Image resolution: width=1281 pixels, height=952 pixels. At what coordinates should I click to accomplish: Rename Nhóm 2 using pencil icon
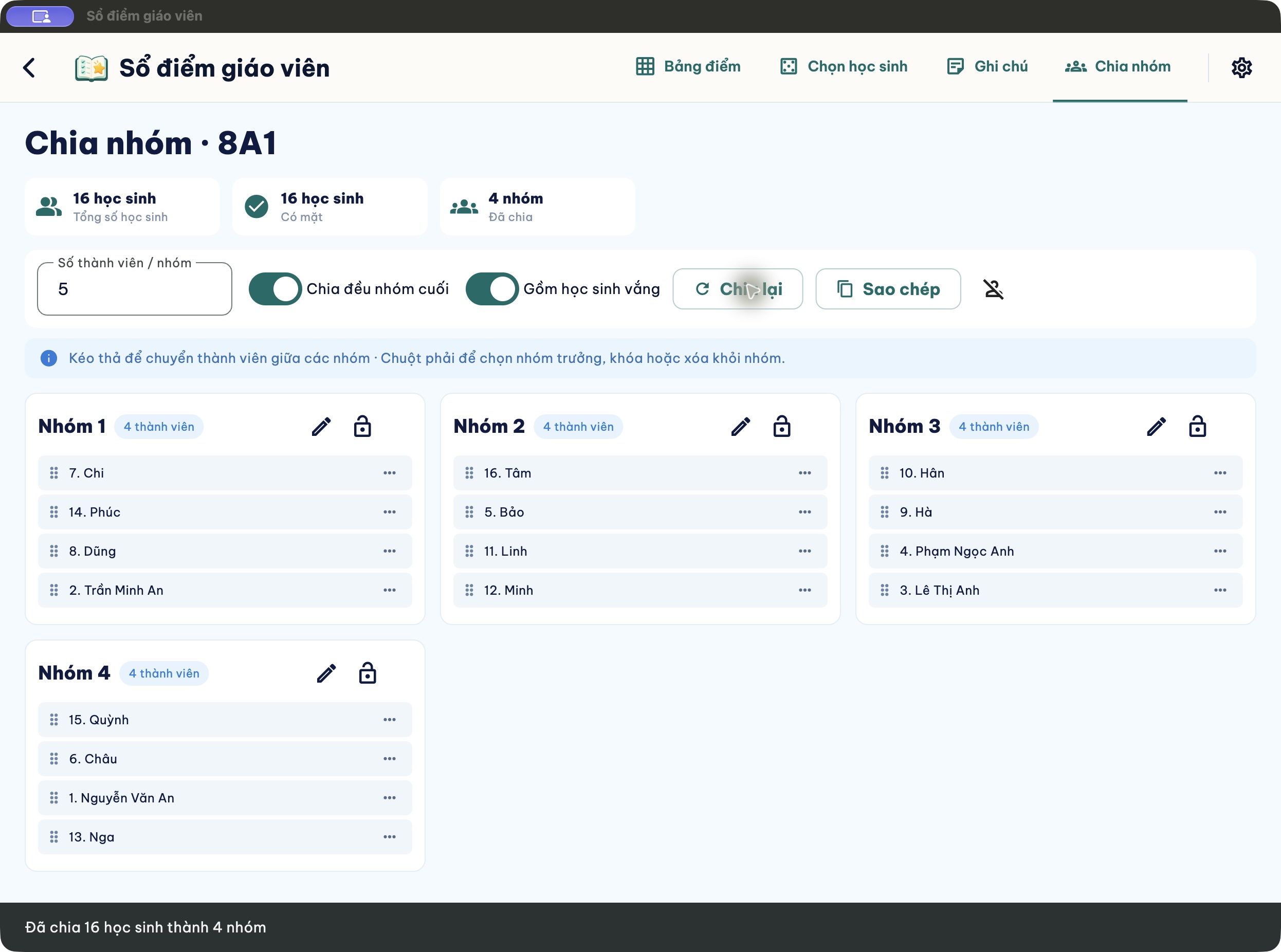point(741,427)
